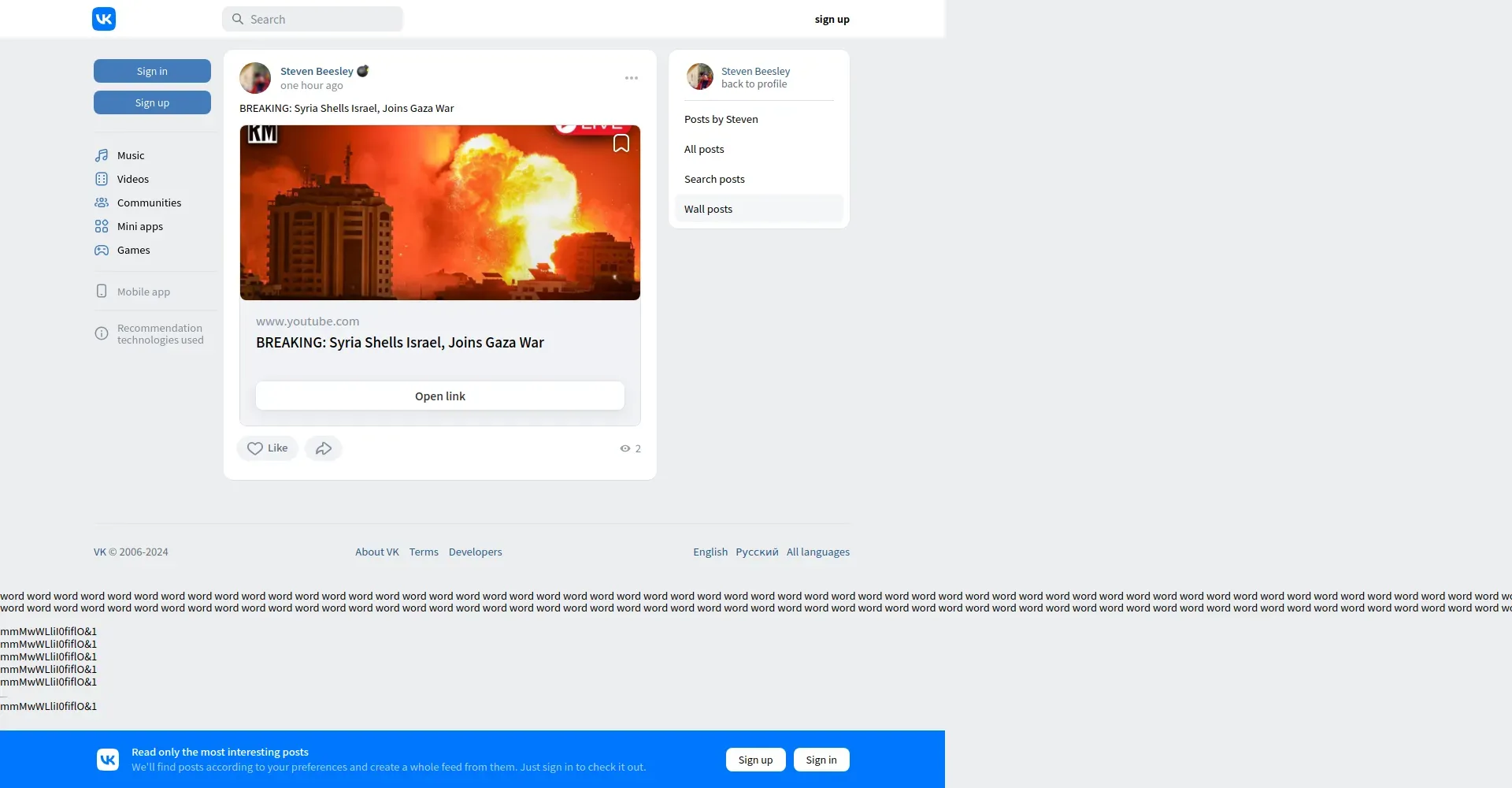Image resolution: width=1512 pixels, height=788 pixels.
Task: Click the Sign up button in sidebar
Action: pyautogui.click(x=152, y=102)
